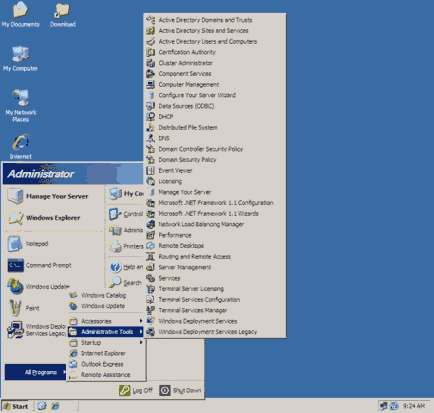
Task: Click Search in Start menu
Action: click(125, 283)
